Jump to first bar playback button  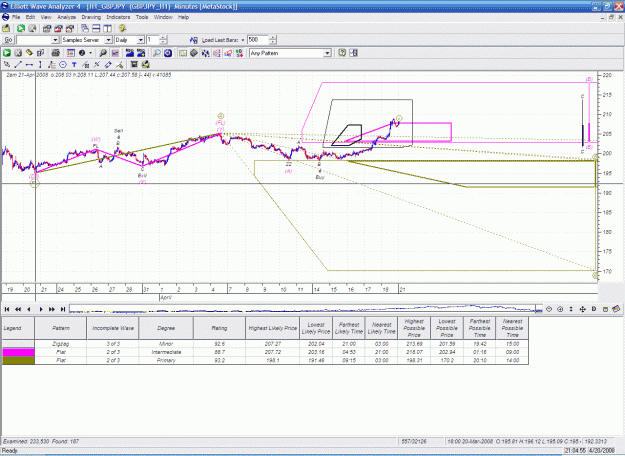[7, 309]
